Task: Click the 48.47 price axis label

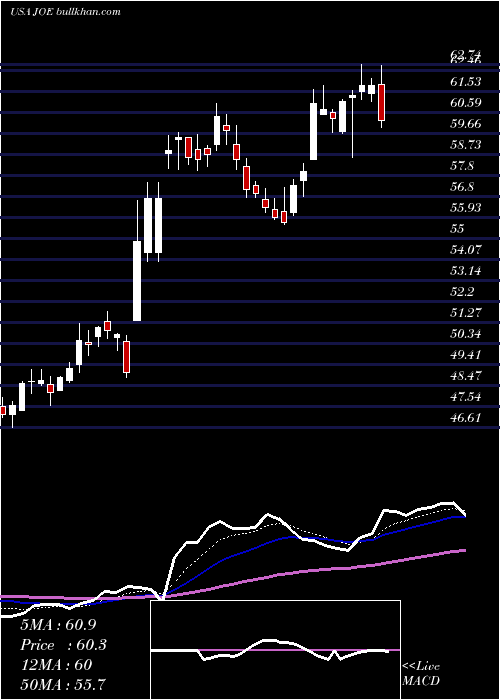Action: coord(466,375)
